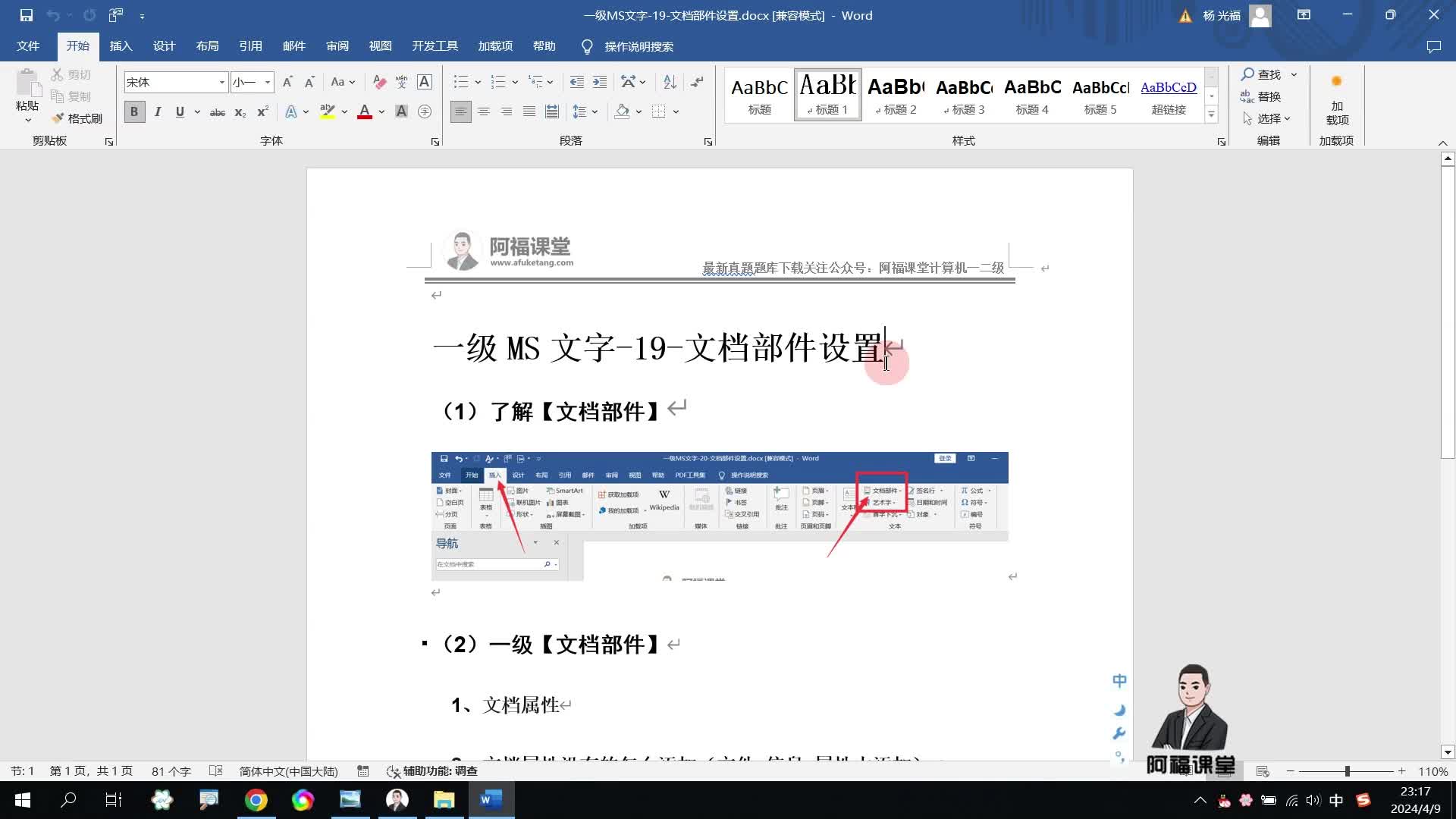Click the distributed alignment icon
This screenshot has width=1456, height=819.
552,112
